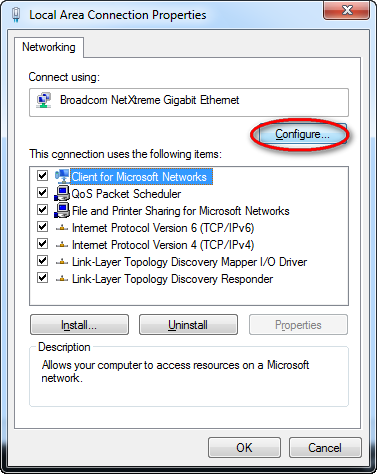Click the Link-Layer Discovery Responder icon

point(62,279)
